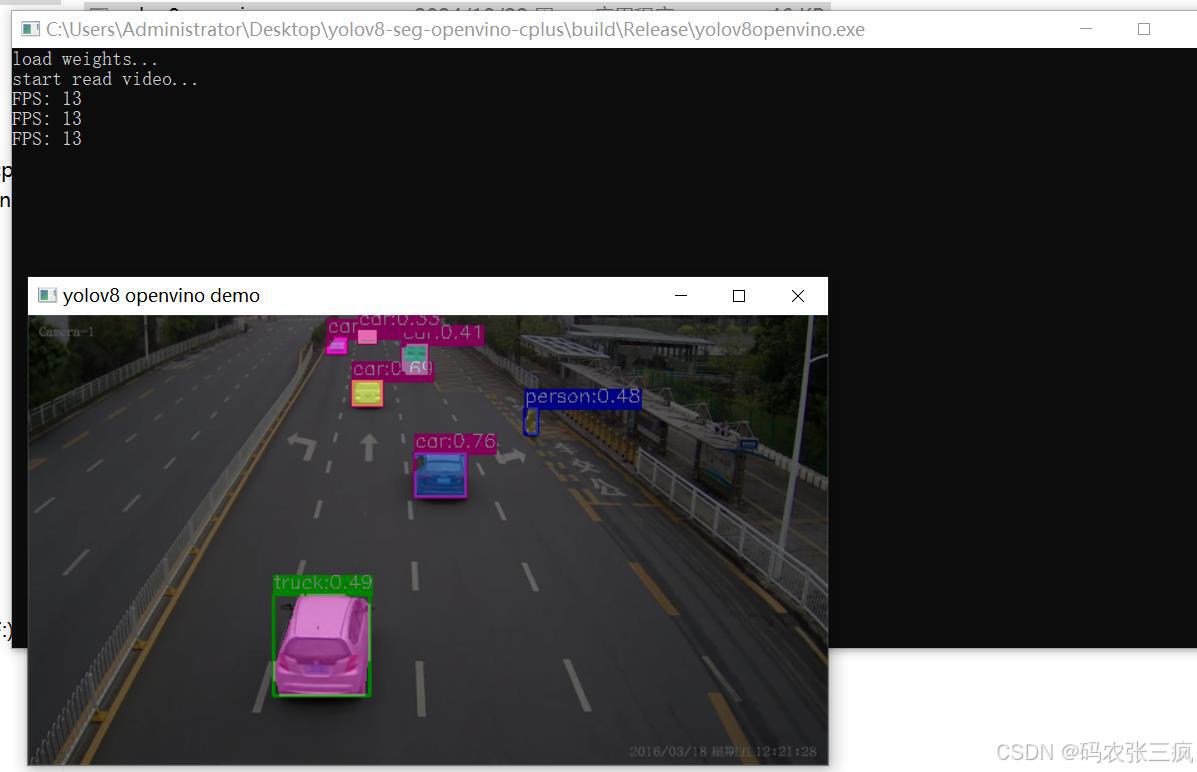1197x772 pixels.
Task: Click the "start read video..." console line
Action: (105, 80)
